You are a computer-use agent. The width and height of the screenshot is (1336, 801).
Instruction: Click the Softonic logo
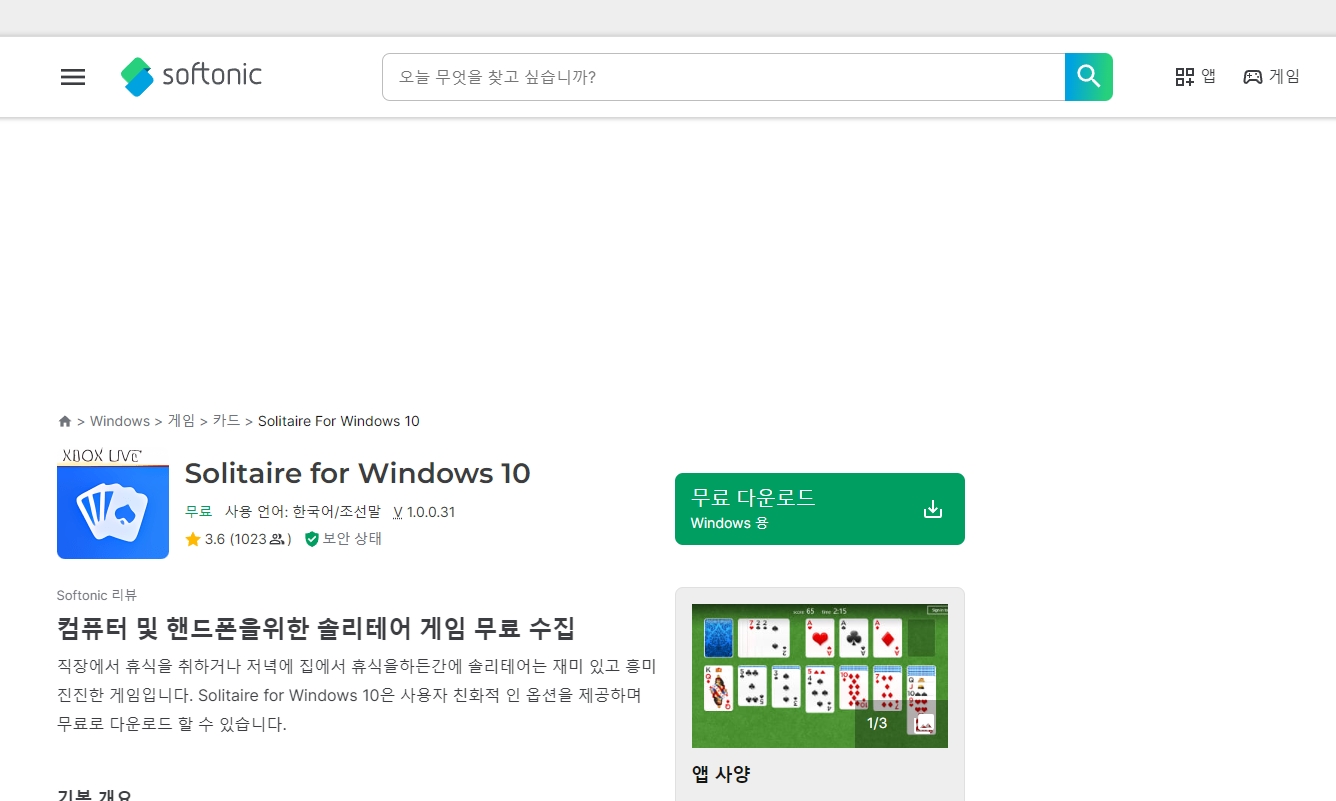pyautogui.click(x=191, y=76)
